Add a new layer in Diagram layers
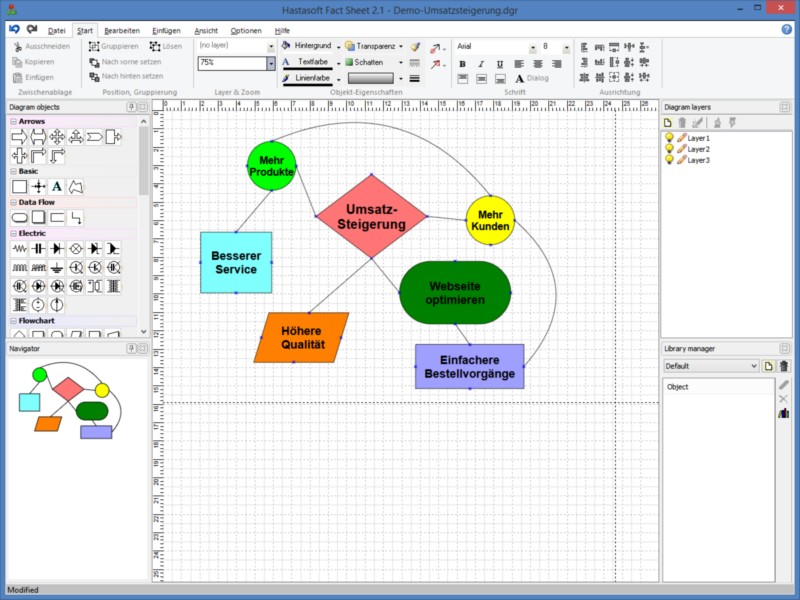This screenshot has height=600, width=800. (669, 122)
